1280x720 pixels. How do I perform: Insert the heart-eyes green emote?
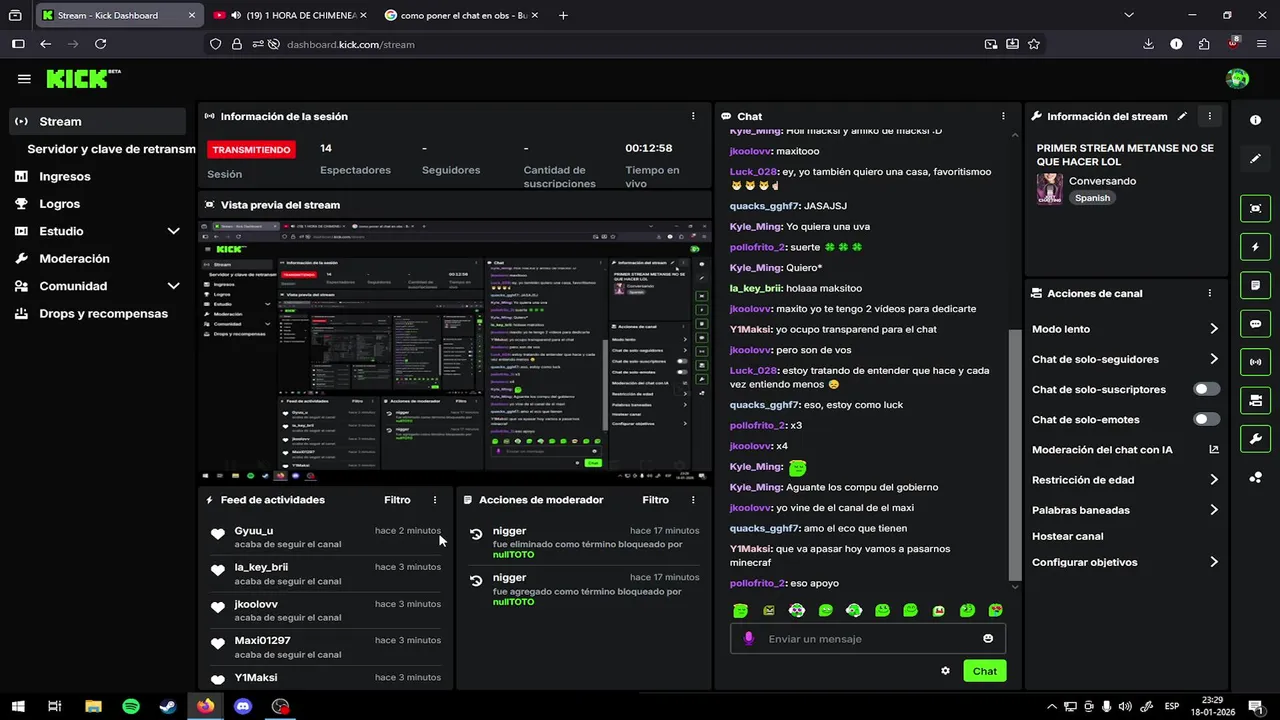[x=995, y=610]
